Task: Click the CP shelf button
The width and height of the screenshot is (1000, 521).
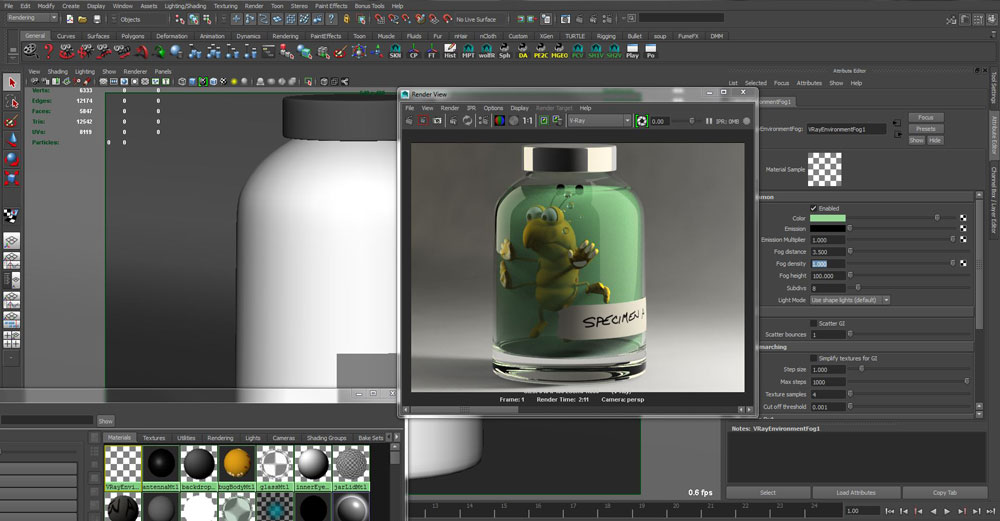Action: pyautogui.click(x=413, y=51)
